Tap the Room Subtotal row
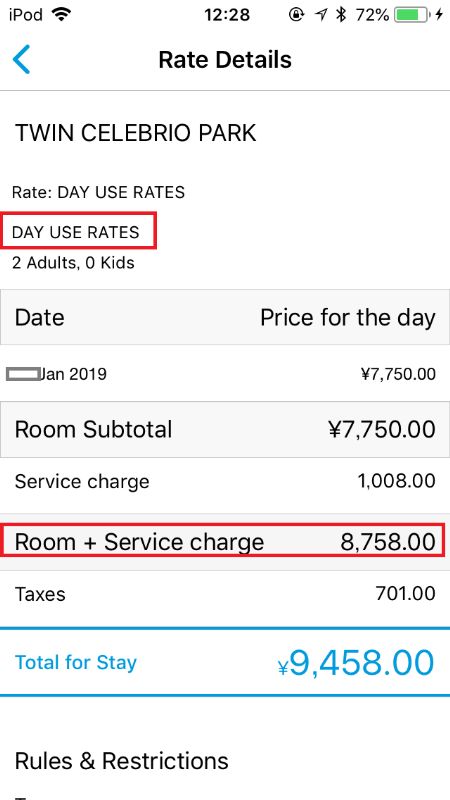Screen dimensions: 450x800 [225, 430]
